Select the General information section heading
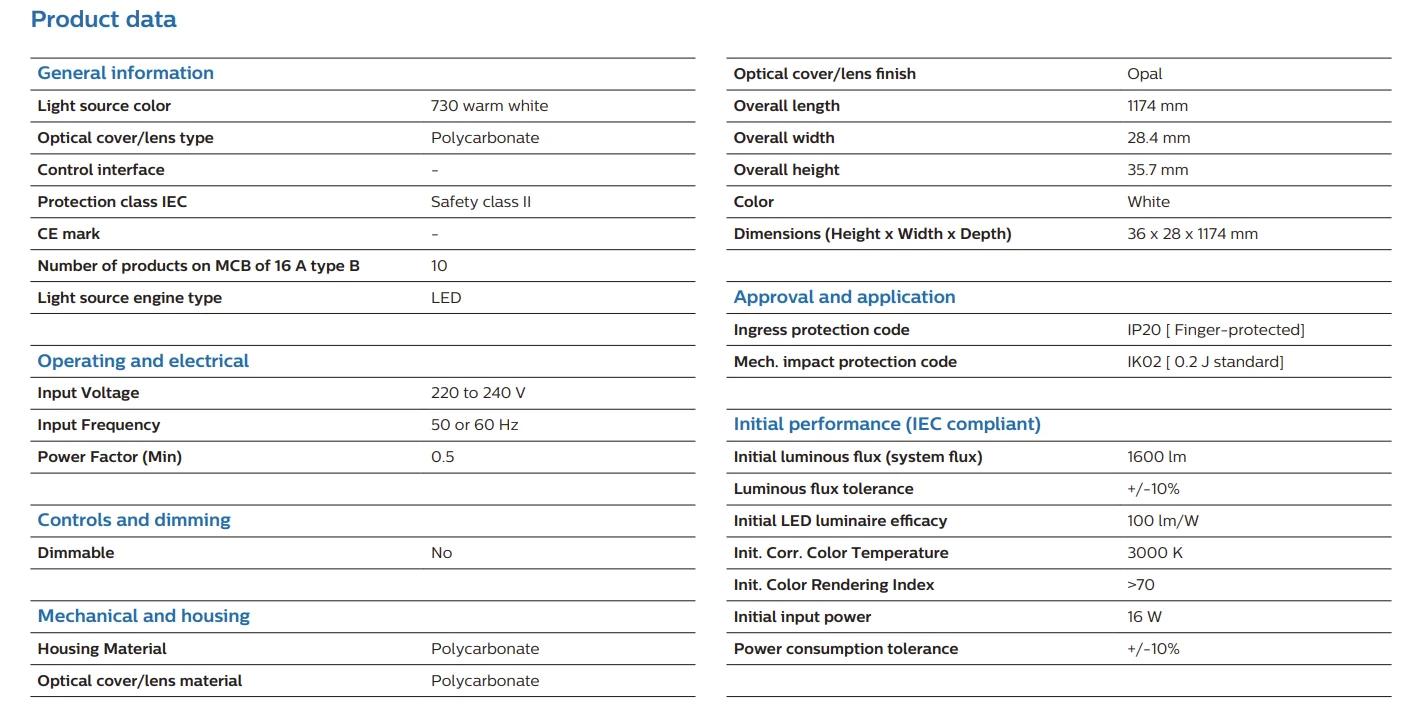Viewport: 1414px width, 714px height. pos(125,73)
